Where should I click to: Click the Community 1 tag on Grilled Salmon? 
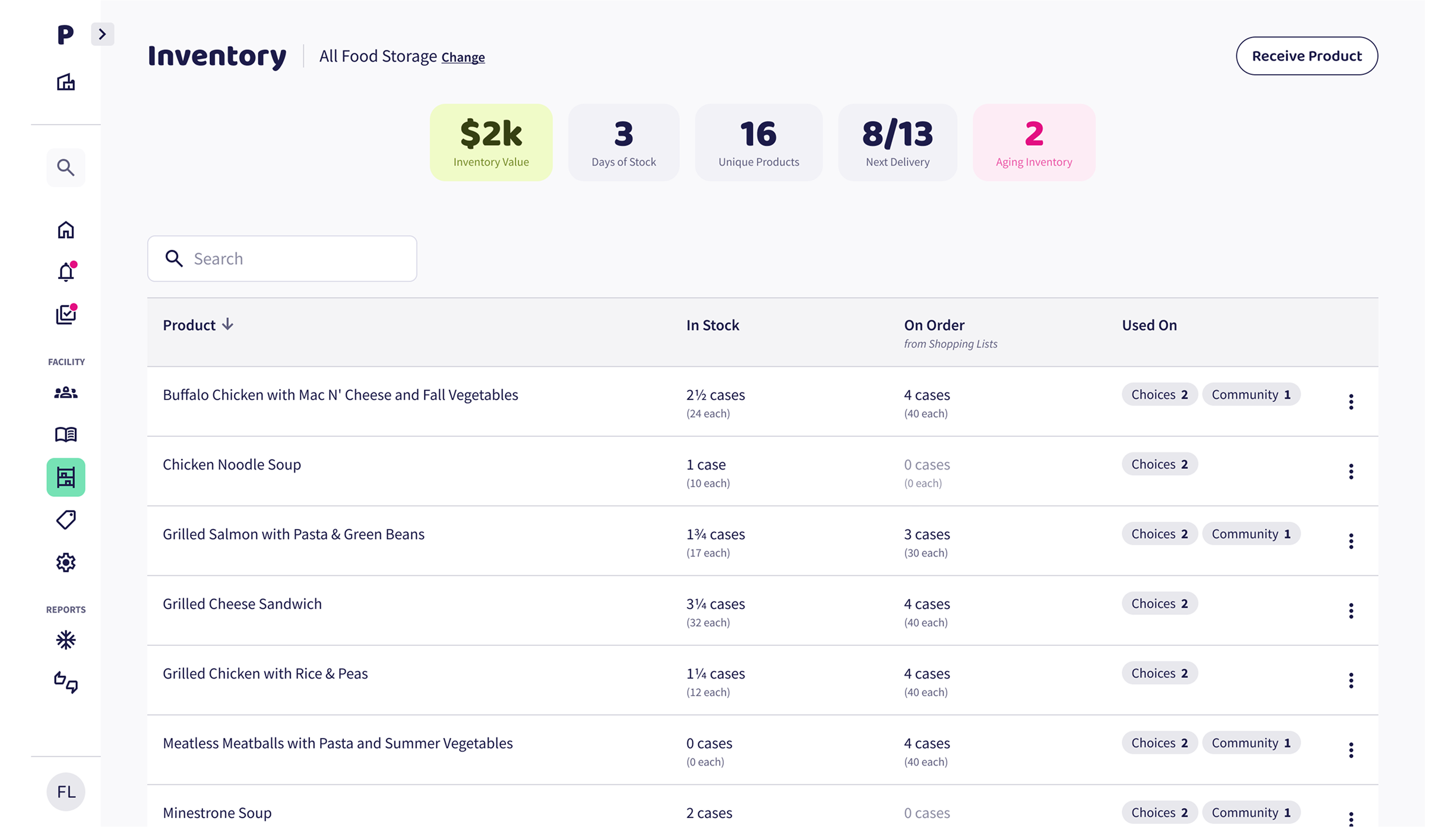coord(1251,534)
